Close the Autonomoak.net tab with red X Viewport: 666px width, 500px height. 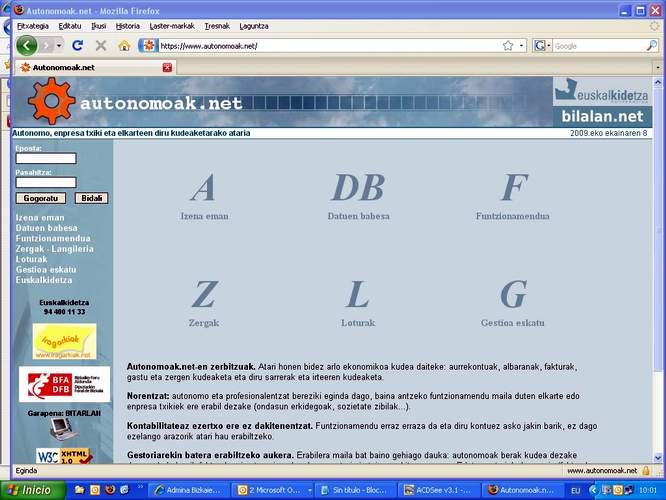[167, 67]
